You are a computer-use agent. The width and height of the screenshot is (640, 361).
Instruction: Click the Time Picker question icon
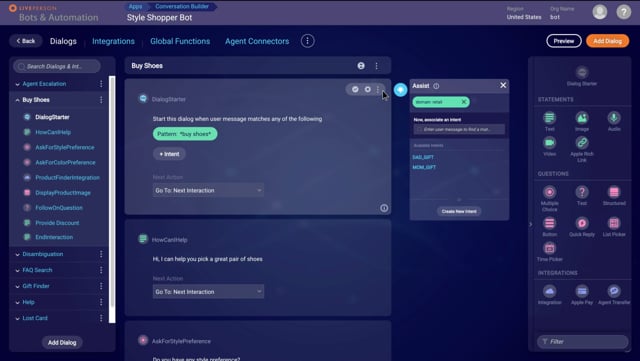tap(549, 248)
